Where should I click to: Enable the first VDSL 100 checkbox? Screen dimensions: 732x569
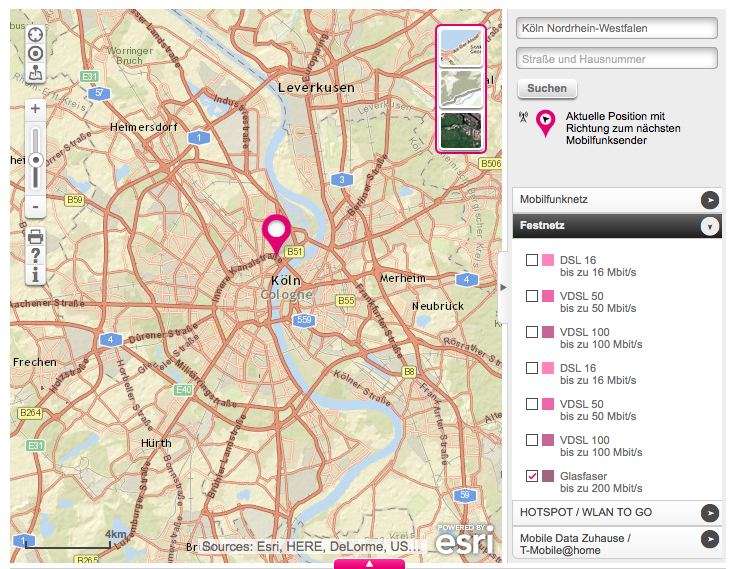coord(532,332)
